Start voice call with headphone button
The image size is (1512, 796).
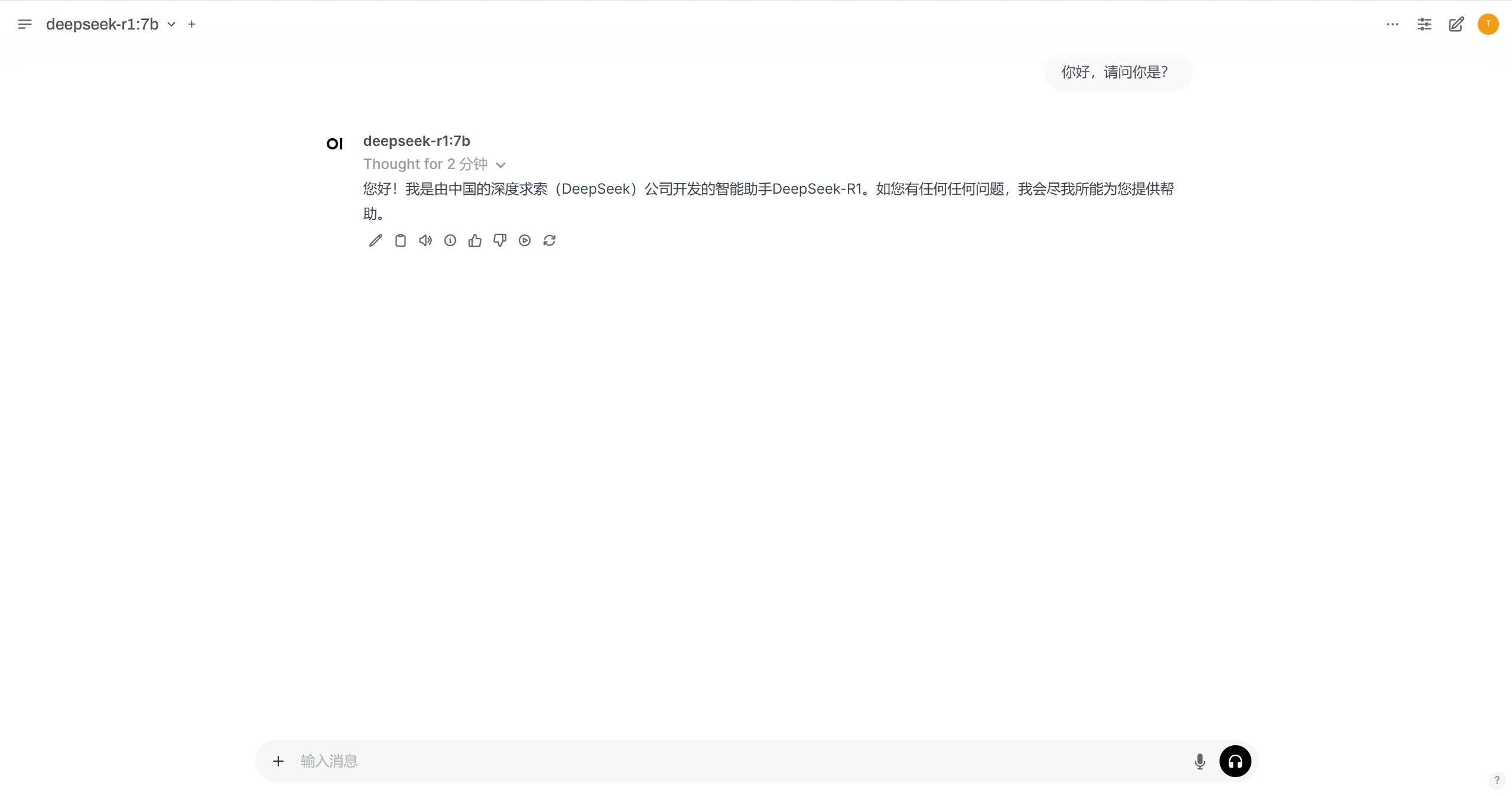click(x=1235, y=761)
